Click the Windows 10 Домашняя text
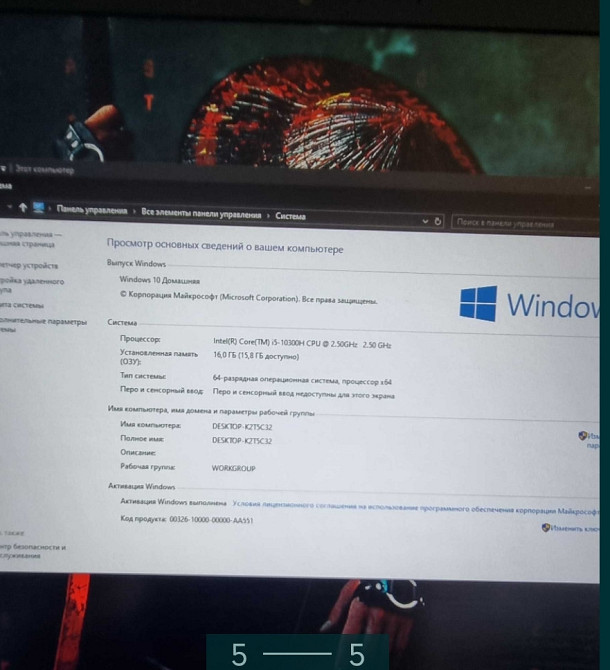Screen dimensions: 610x670 click(159, 280)
